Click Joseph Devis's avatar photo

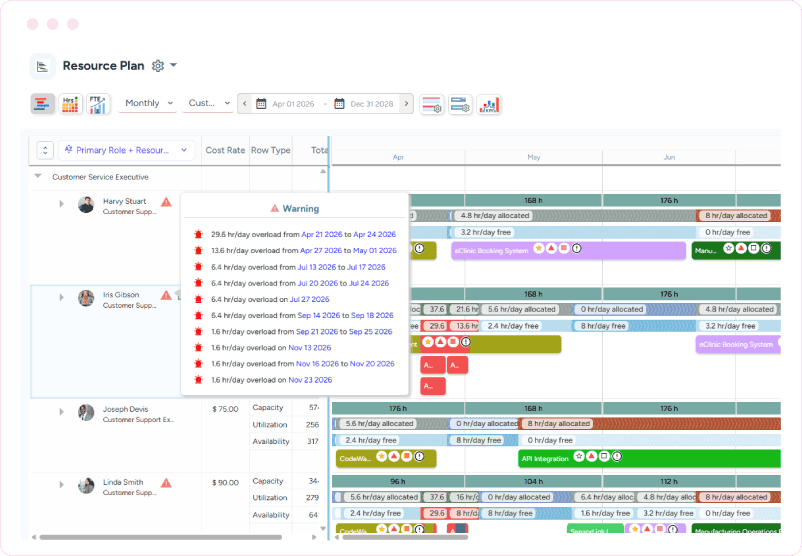point(86,413)
